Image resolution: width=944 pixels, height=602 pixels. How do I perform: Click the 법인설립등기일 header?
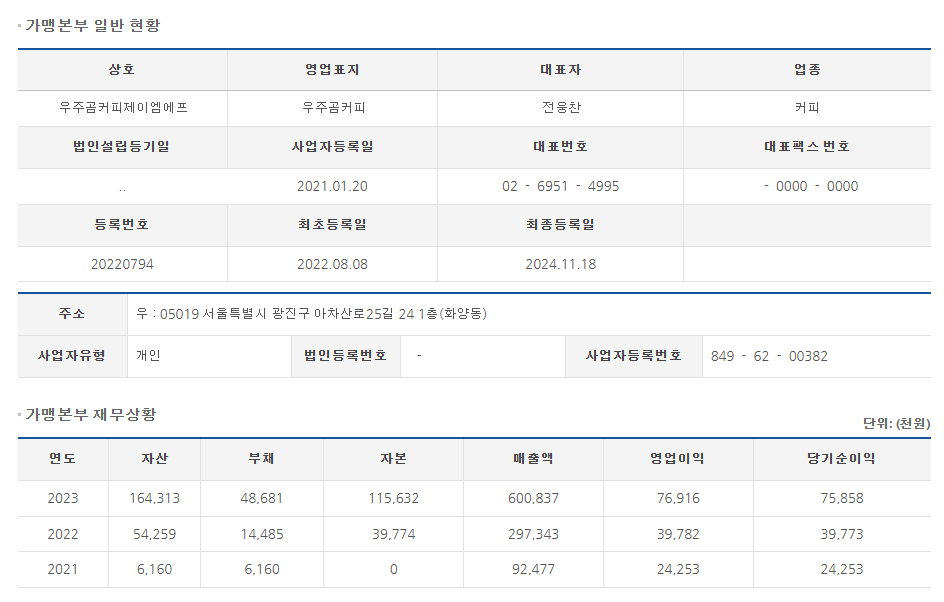point(122,147)
